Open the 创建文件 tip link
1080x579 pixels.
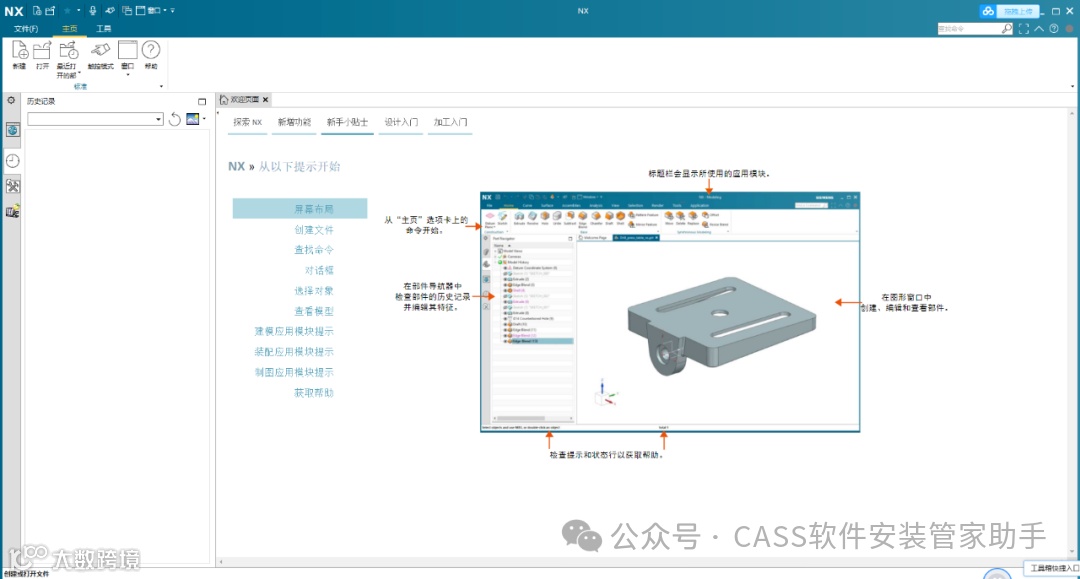(x=314, y=229)
